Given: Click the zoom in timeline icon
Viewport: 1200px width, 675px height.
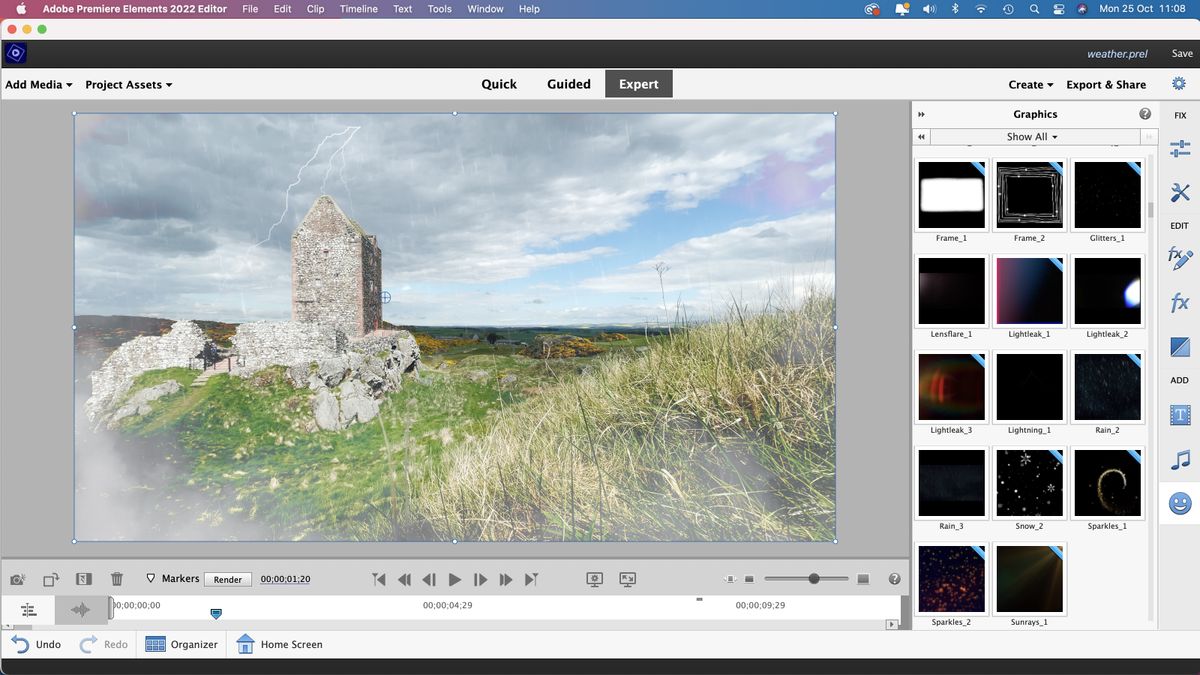Looking at the screenshot, I should tap(864, 579).
